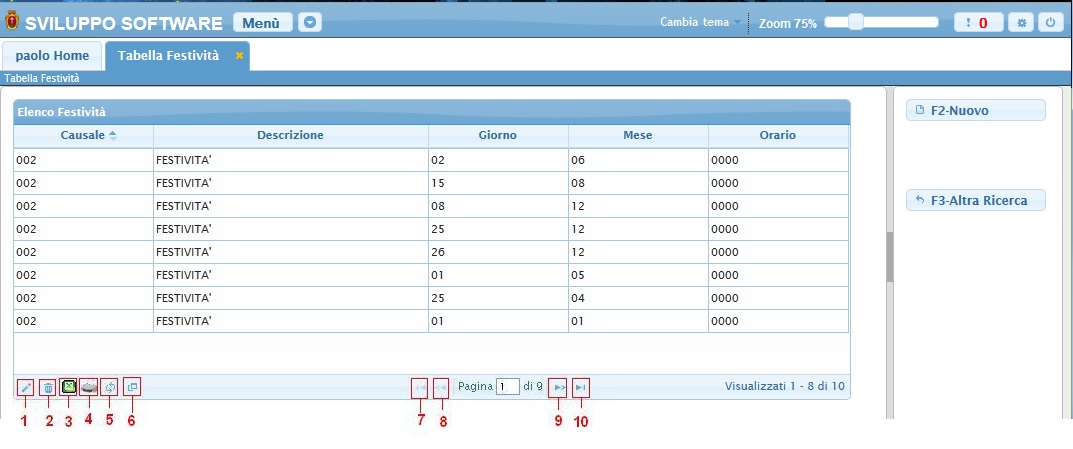Refresh the grid using the reload icon
Image resolution: width=1073 pixels, height=449 pixels.
(110, 387)
